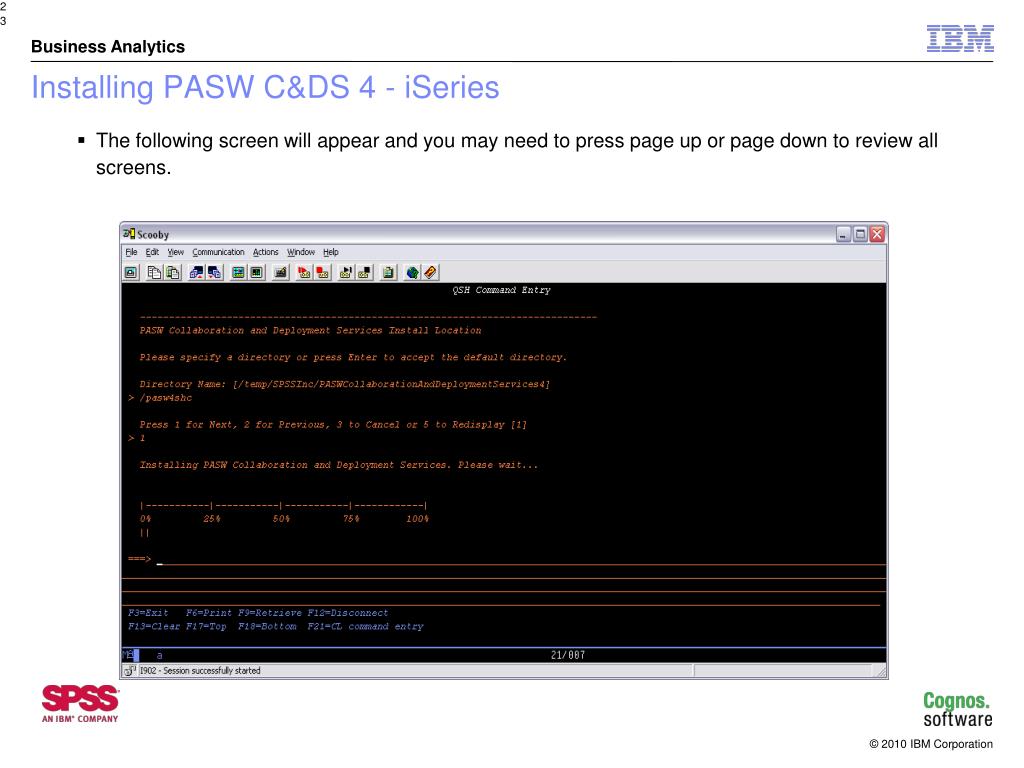Click the clipboard viewer toolbar icon

coord(389,273)
